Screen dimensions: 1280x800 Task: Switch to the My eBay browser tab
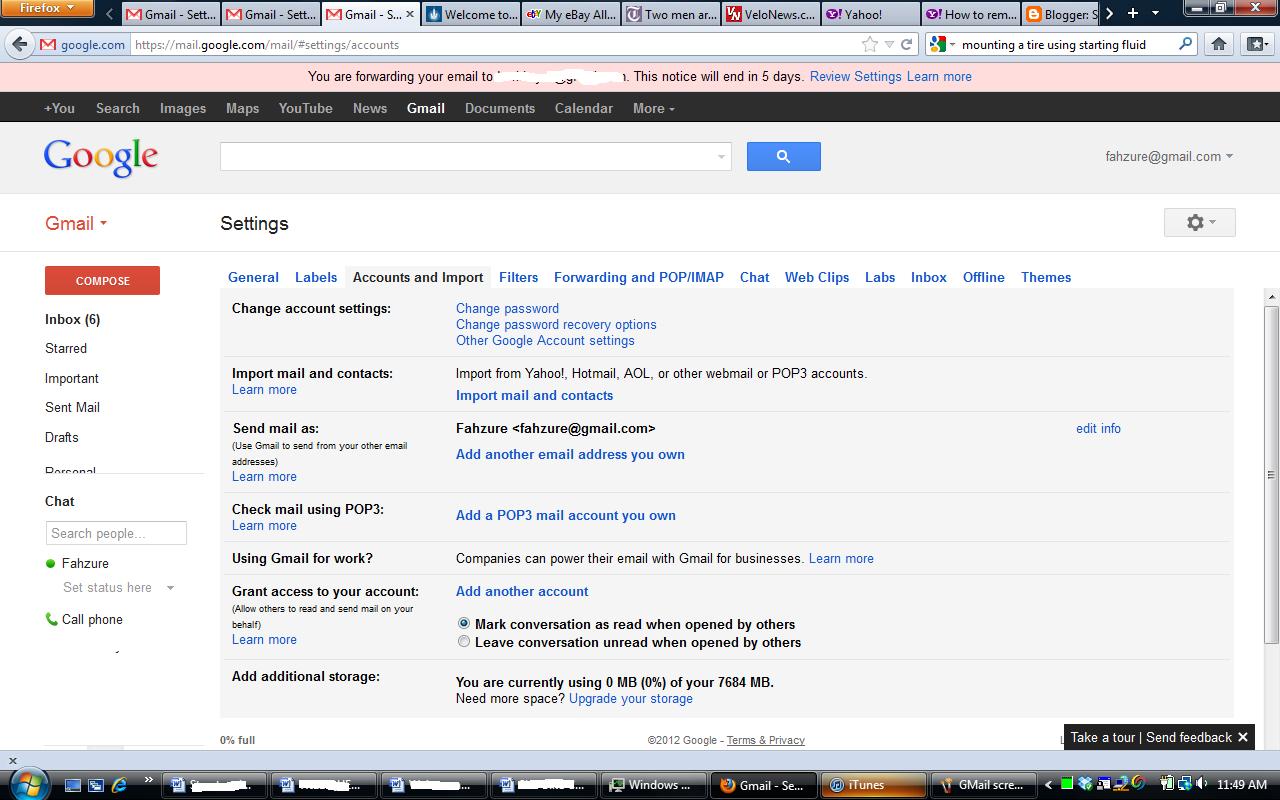point(570,14)
